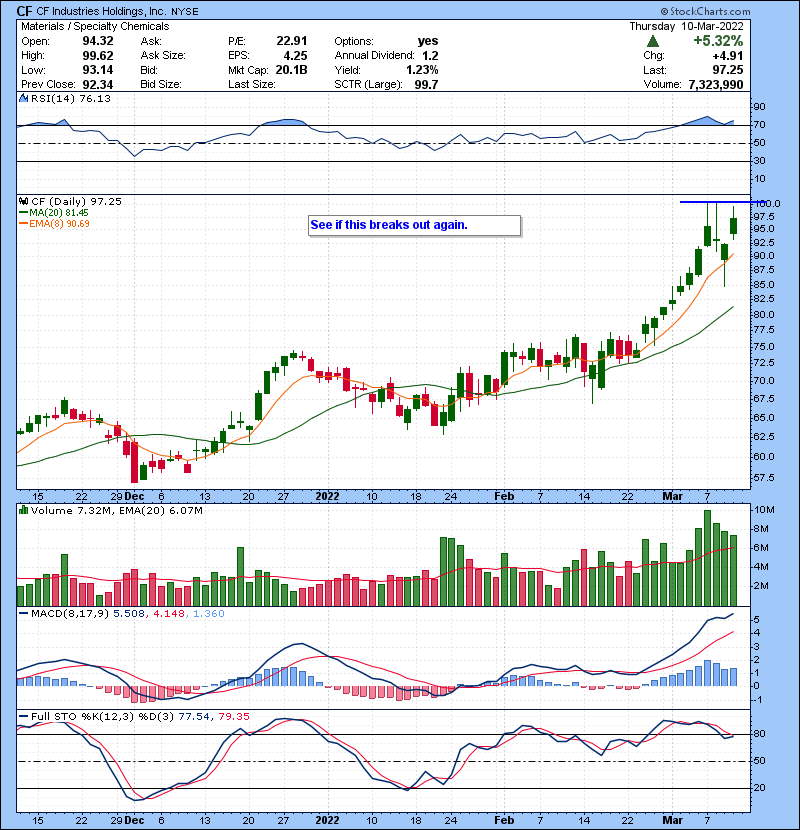This screenshot has height=830, width=800.
Task: Click the Prev Close value 92.34
Action: [98, 84]
